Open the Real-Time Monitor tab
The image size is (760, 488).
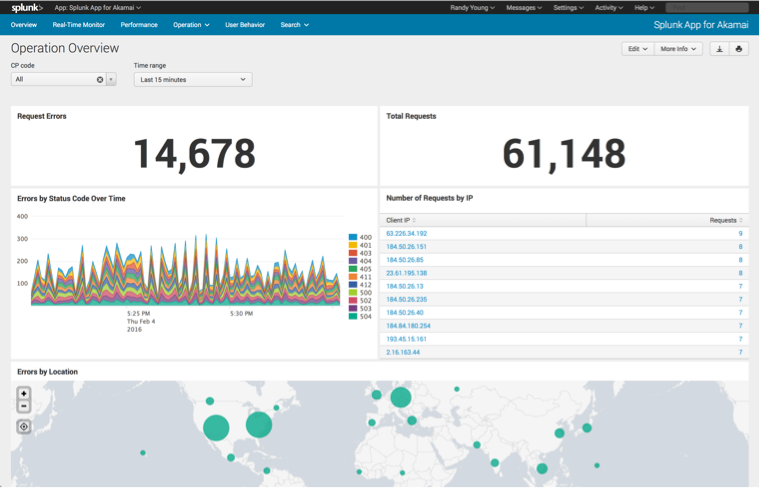pyautogui.click(x=79, y=25)
